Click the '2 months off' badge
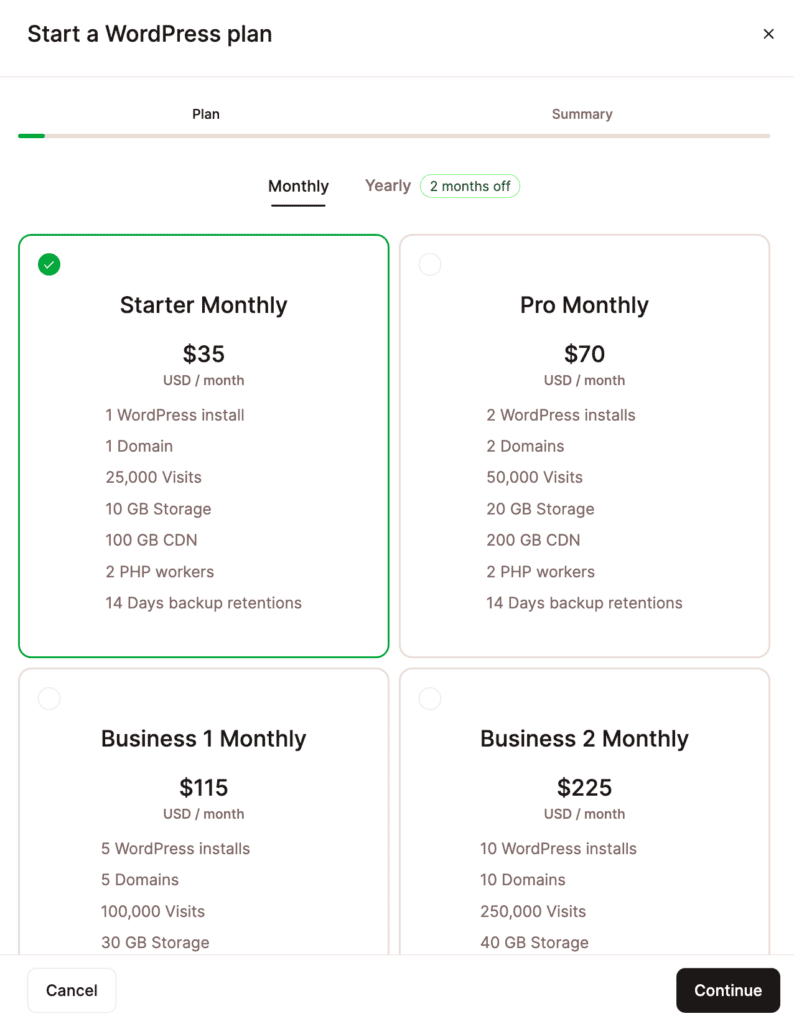 470,186
